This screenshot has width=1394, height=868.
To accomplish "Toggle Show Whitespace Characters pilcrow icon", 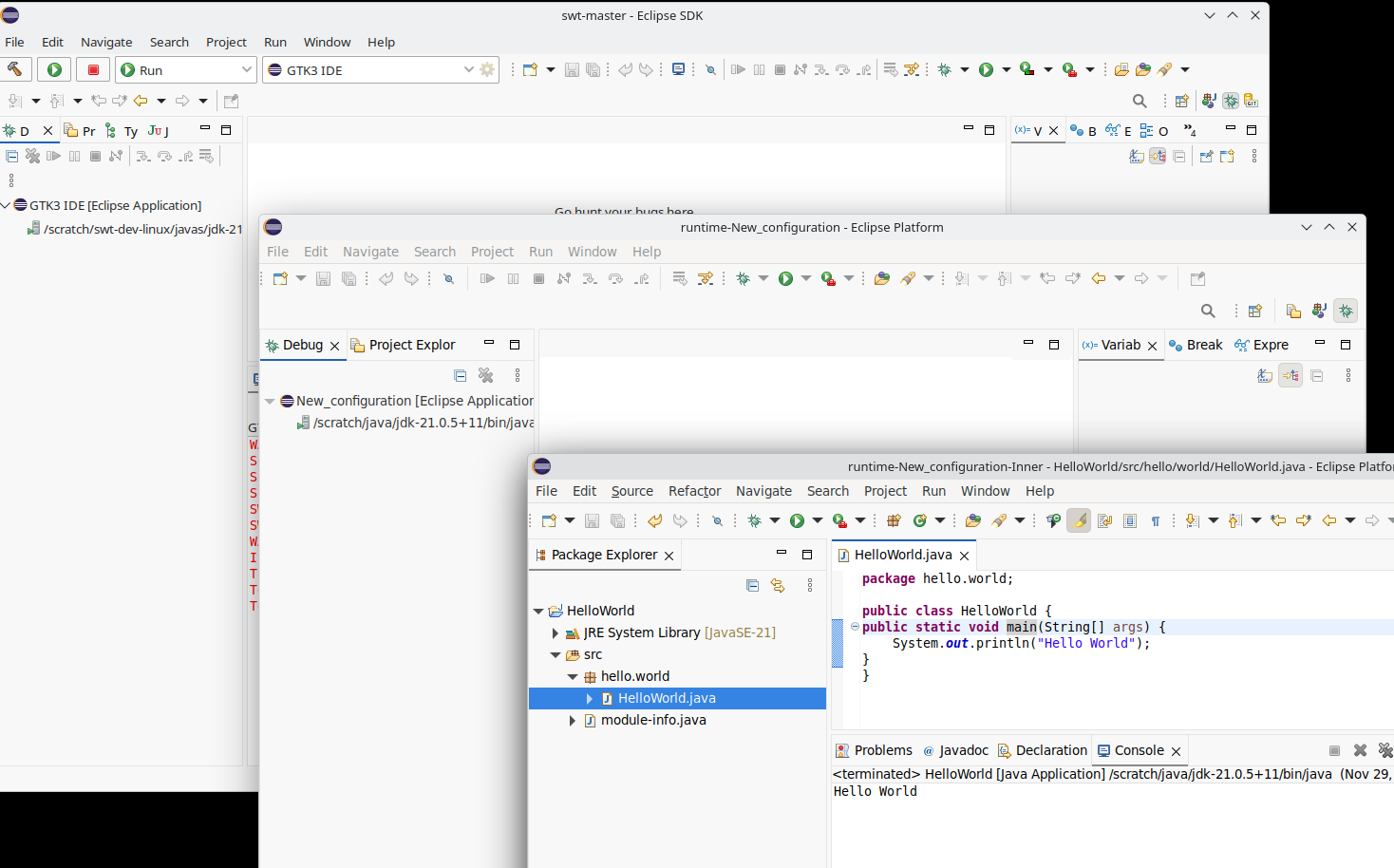I will point(1156,520).
